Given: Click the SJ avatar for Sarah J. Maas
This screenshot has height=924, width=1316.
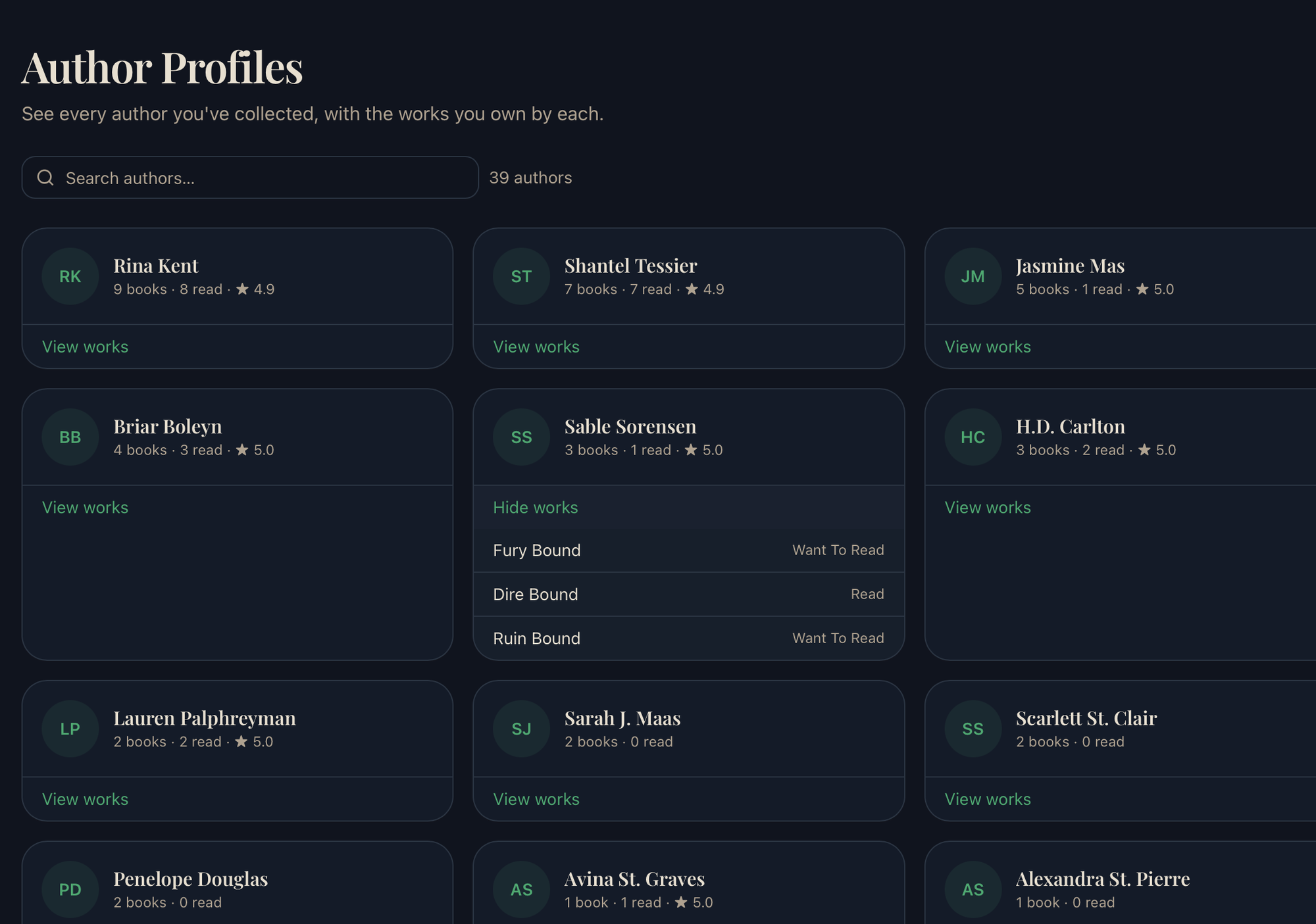Looking at the screenshot, I should (x=521, y=729).
